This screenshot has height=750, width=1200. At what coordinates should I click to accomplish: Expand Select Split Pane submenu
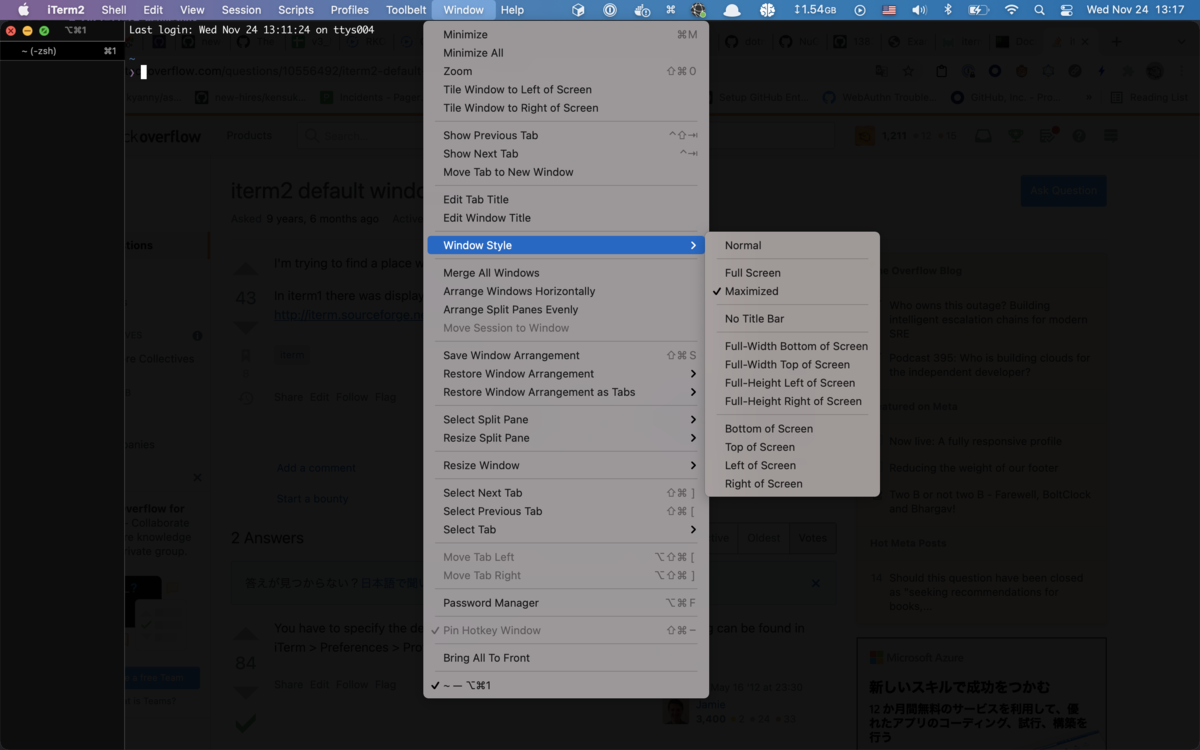tap(566, 420)
